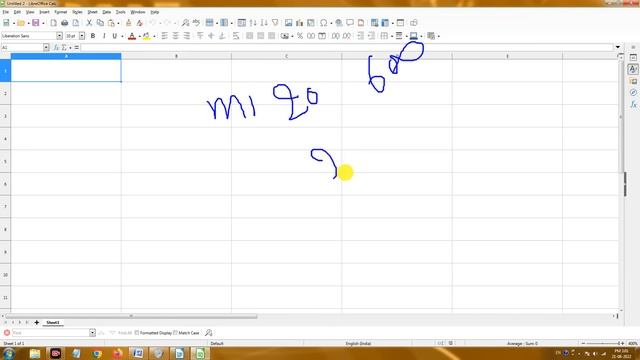This screenshot has height=360, width=640.
Task: Open the File menu
Action: (x=5, y=12)
